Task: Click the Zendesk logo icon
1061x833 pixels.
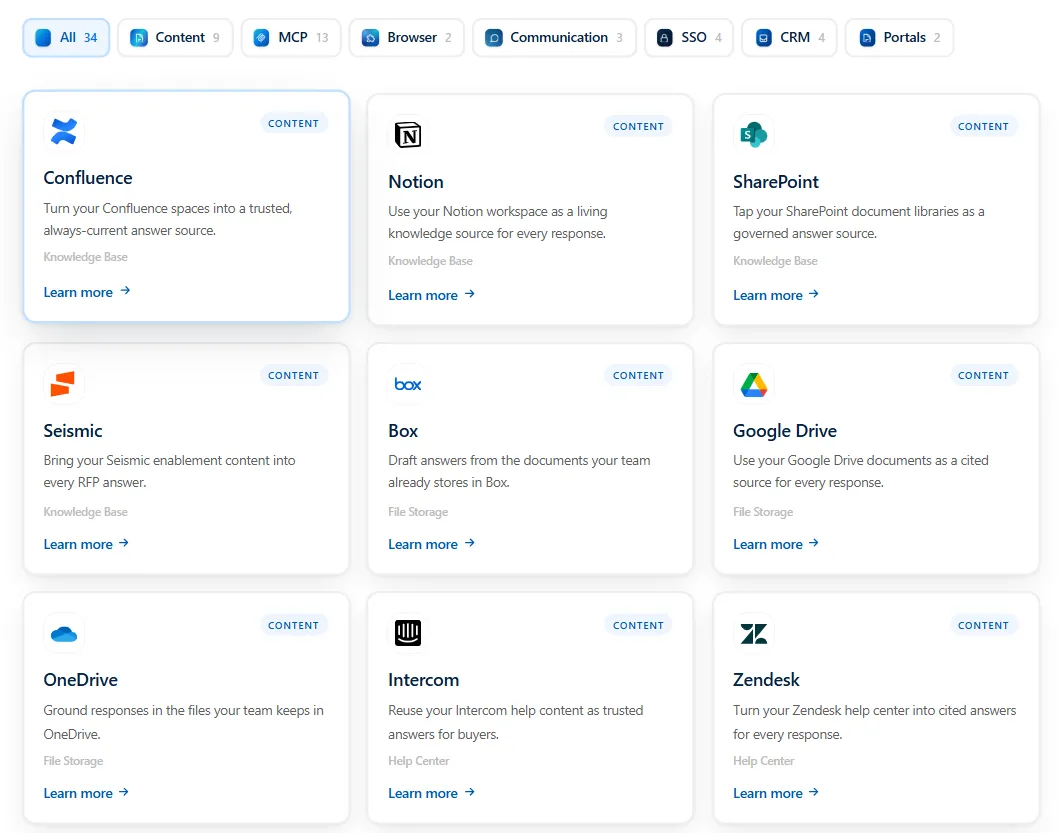Action: click(753, 633)
